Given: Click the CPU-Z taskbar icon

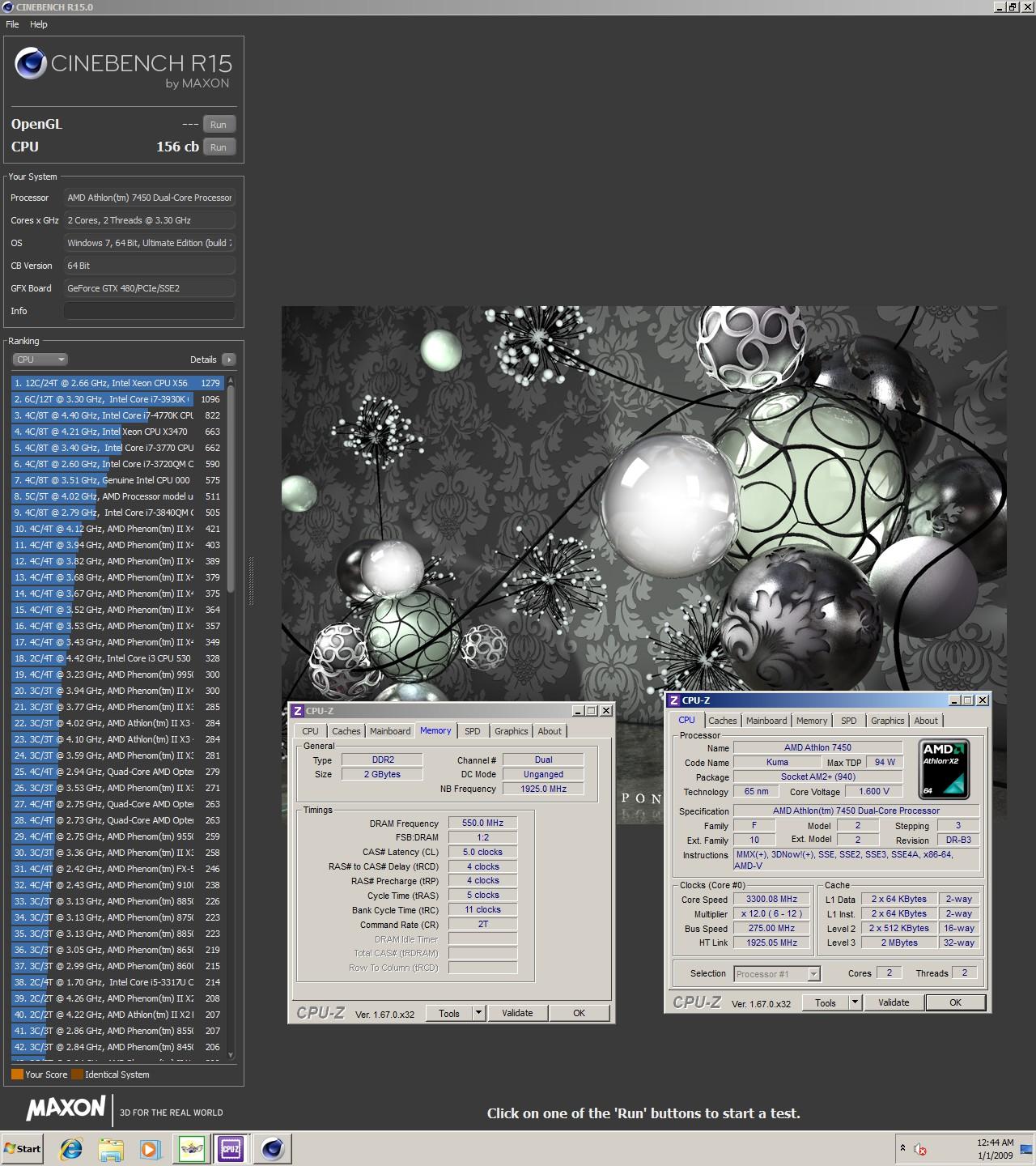Looking at the screenshot, I should (x=231, y=1148).
